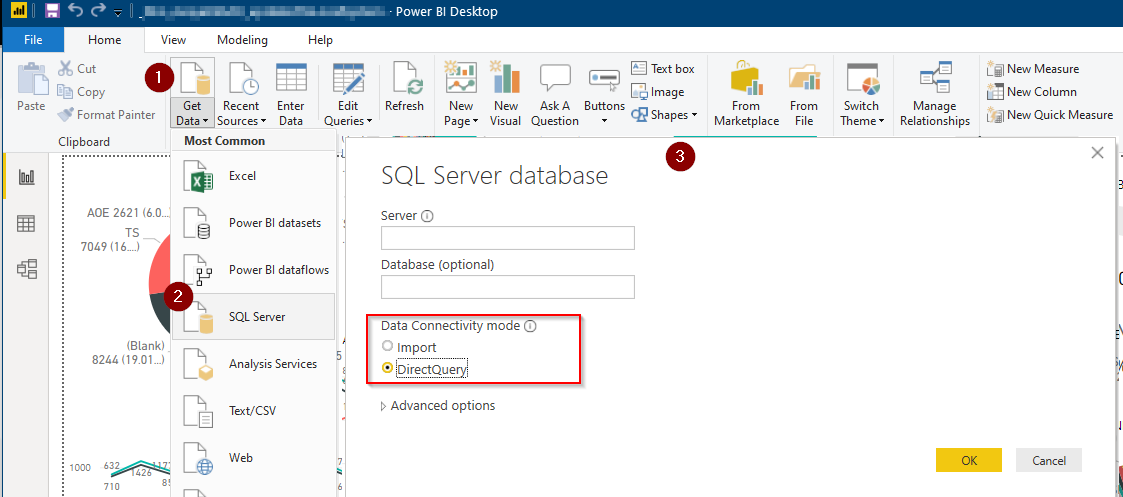Viewport: 1123px width, 497px height.
Task: Choose Web from the Get Data menu
Action: click(254, 458)
